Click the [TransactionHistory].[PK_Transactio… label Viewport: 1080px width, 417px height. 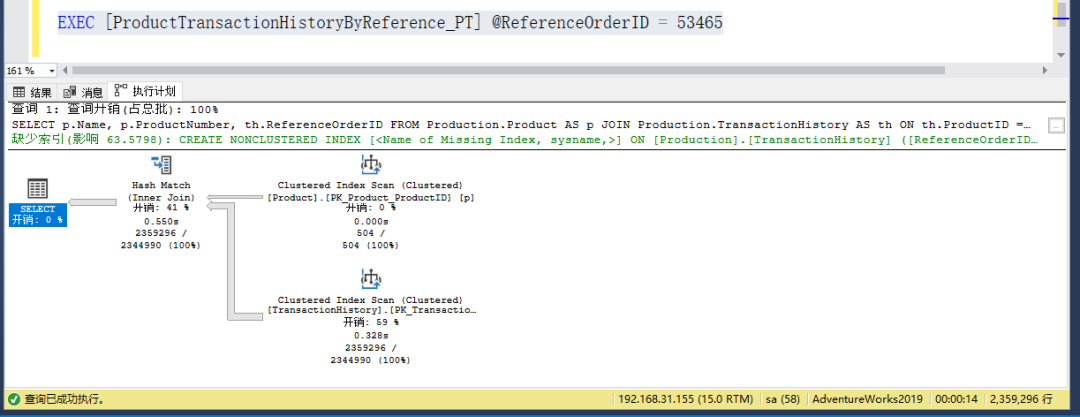point(371,312)
